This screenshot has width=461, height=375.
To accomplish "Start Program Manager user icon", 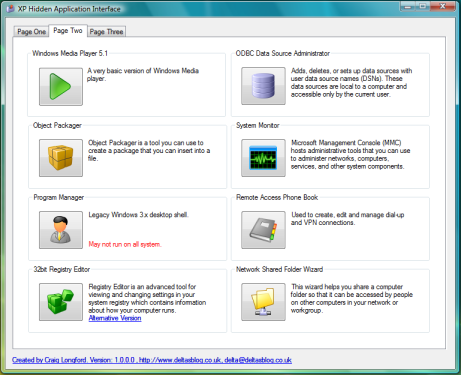I will 61,230.
